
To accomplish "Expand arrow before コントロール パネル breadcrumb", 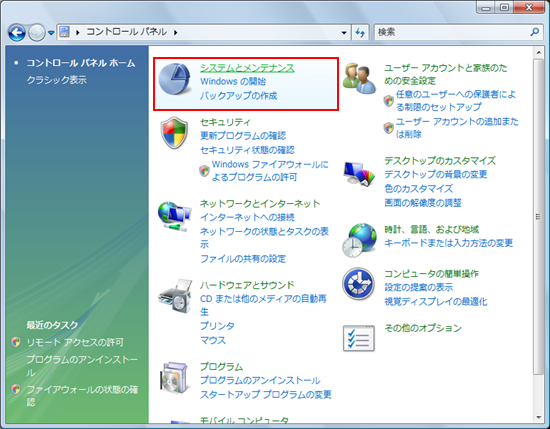I will [78, 33].
